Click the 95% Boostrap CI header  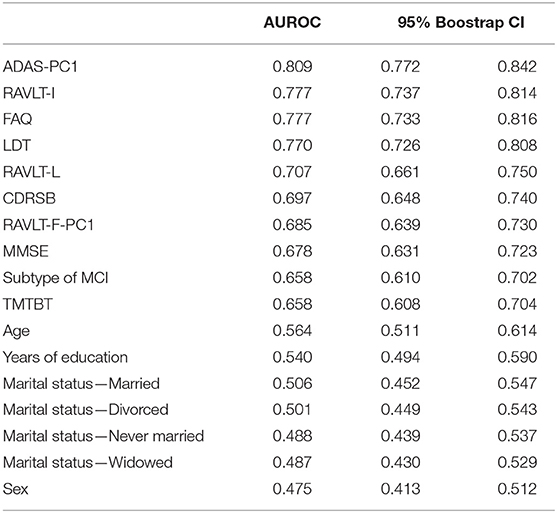[461, 23]
